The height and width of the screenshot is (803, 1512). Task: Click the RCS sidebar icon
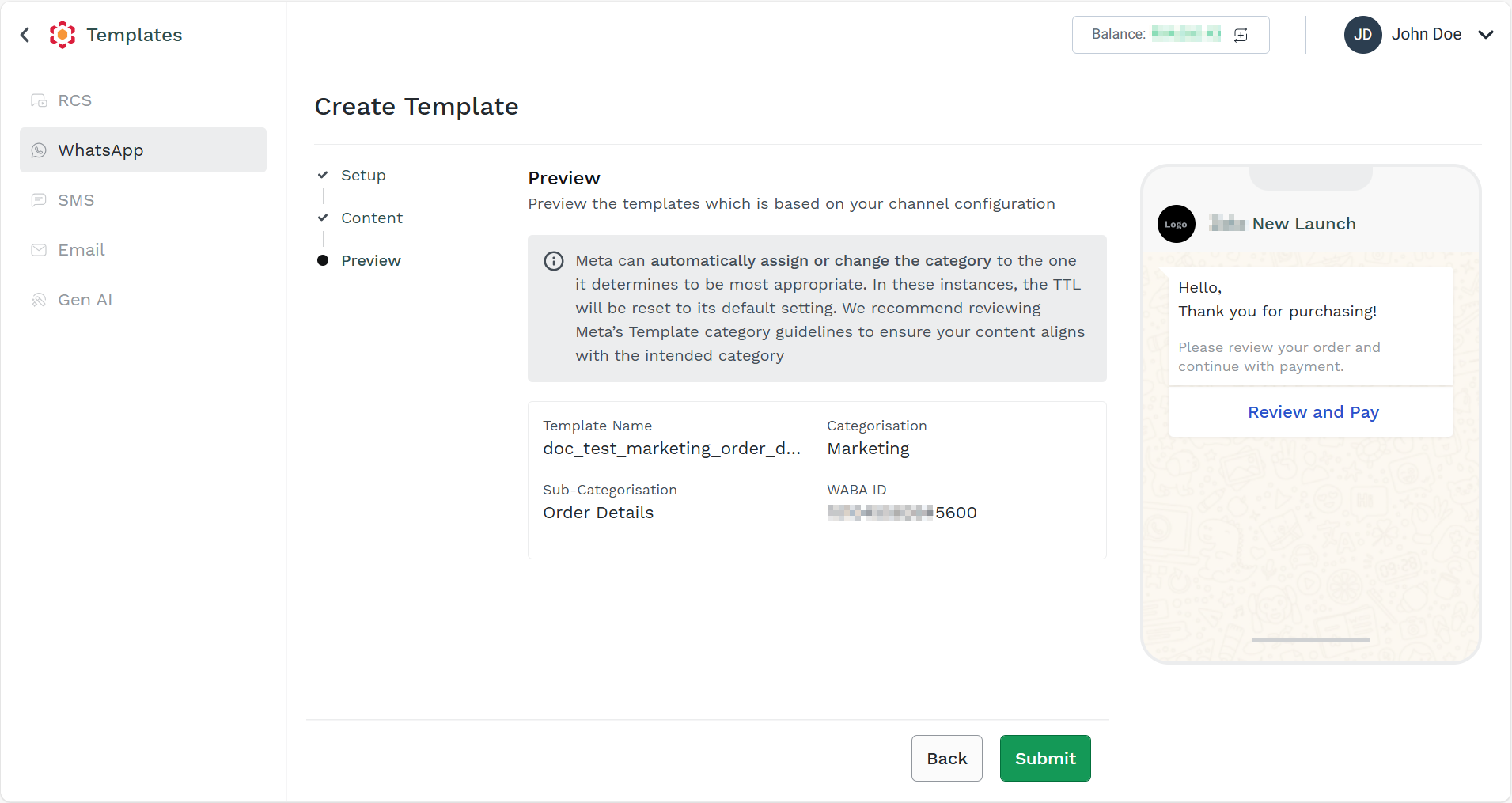tap(39, 100)
